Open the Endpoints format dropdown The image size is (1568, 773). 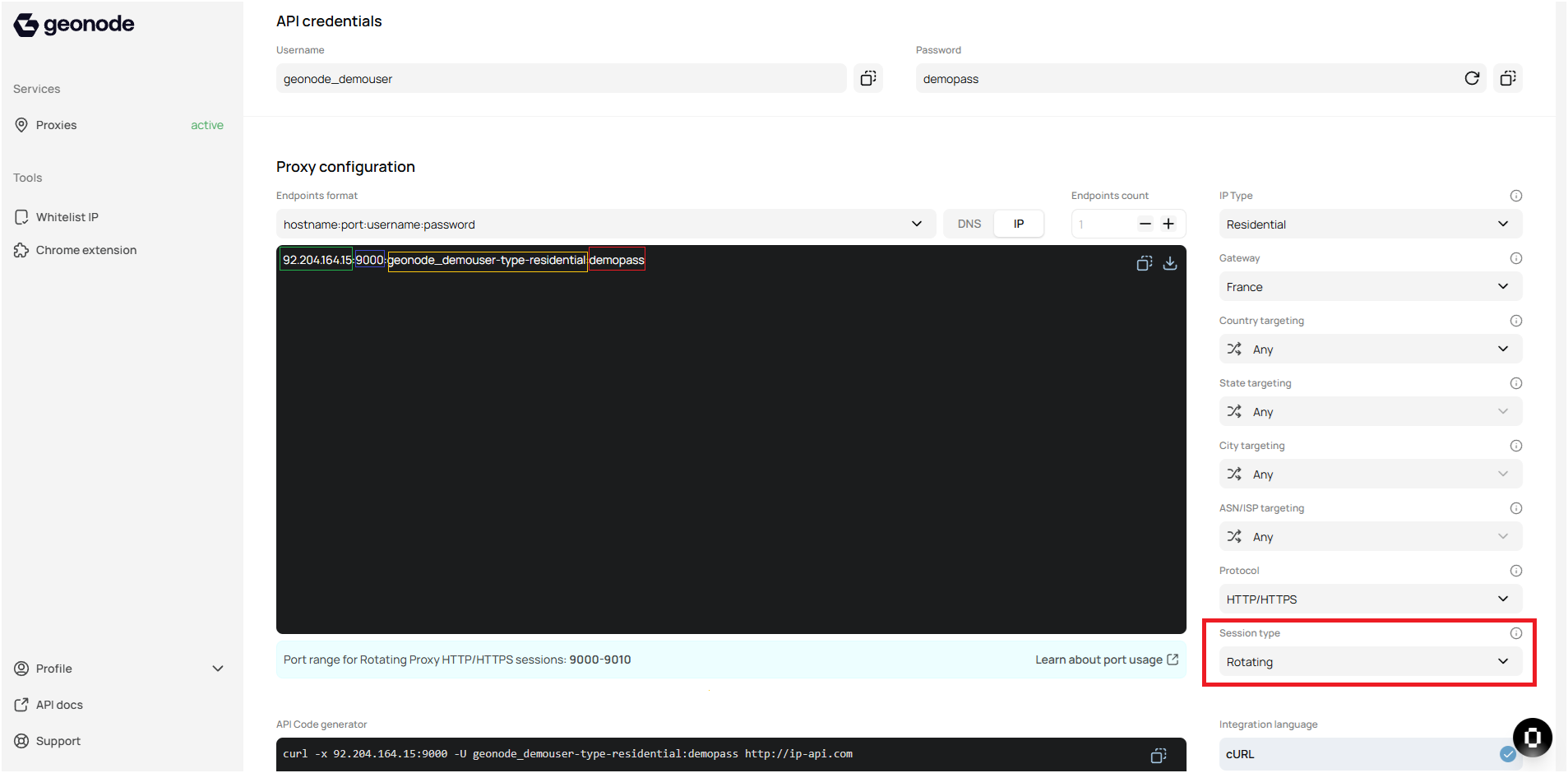606,224
